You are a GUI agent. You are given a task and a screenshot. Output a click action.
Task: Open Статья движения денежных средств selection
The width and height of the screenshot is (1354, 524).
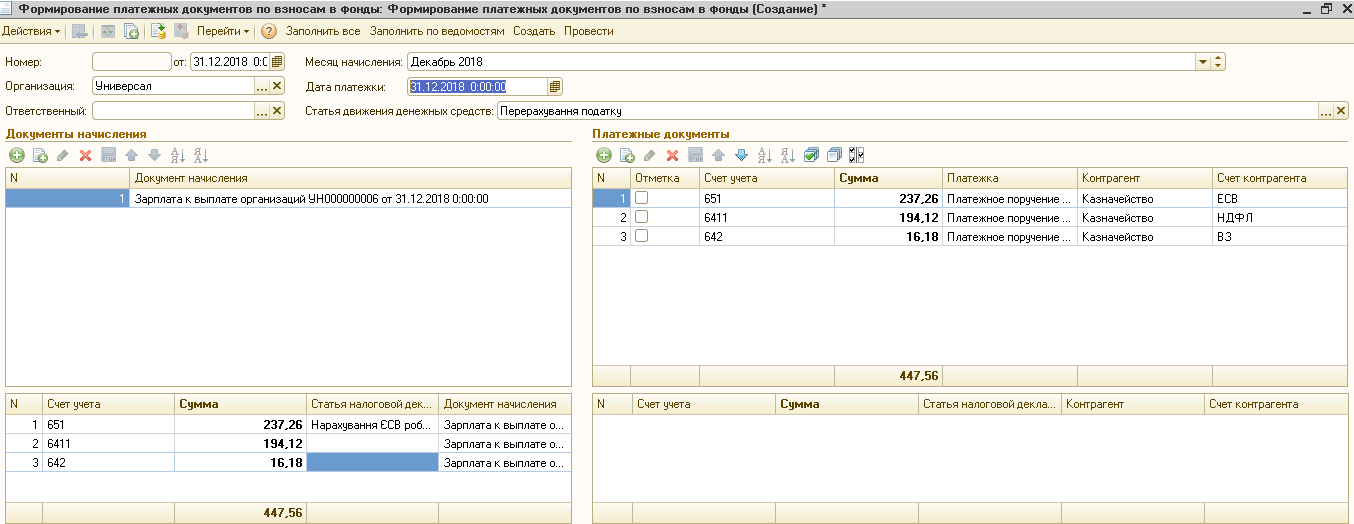coord(1325,111)
